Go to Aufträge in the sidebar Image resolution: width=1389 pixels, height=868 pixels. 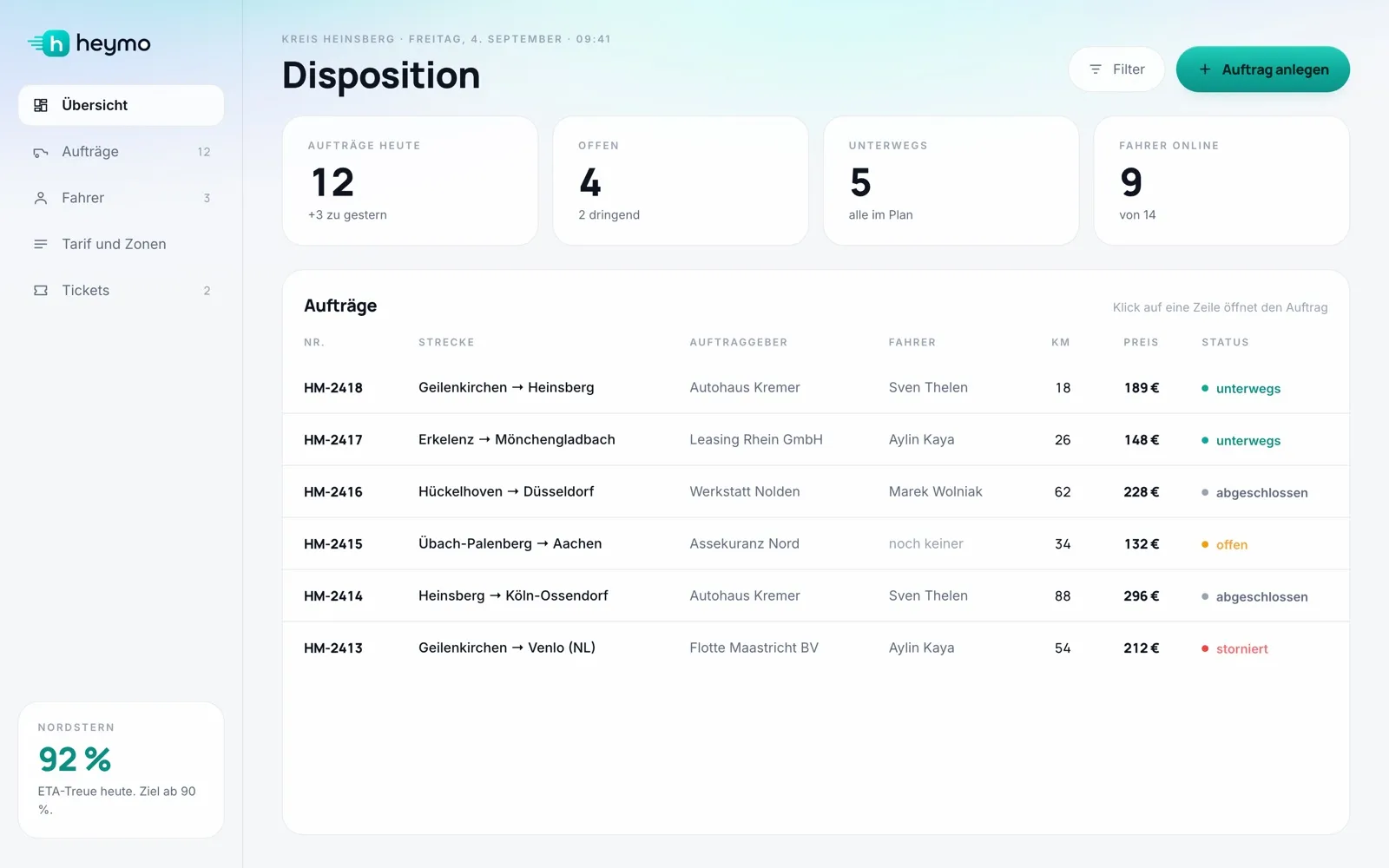point(121,152)
